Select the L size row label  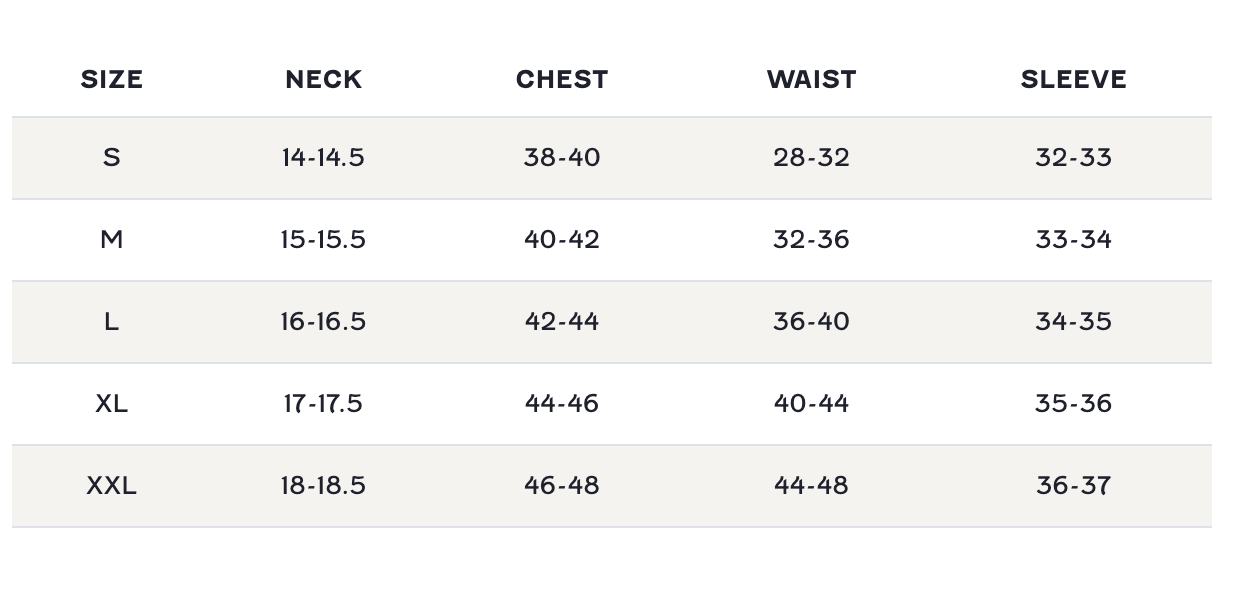tap(112, 322)
